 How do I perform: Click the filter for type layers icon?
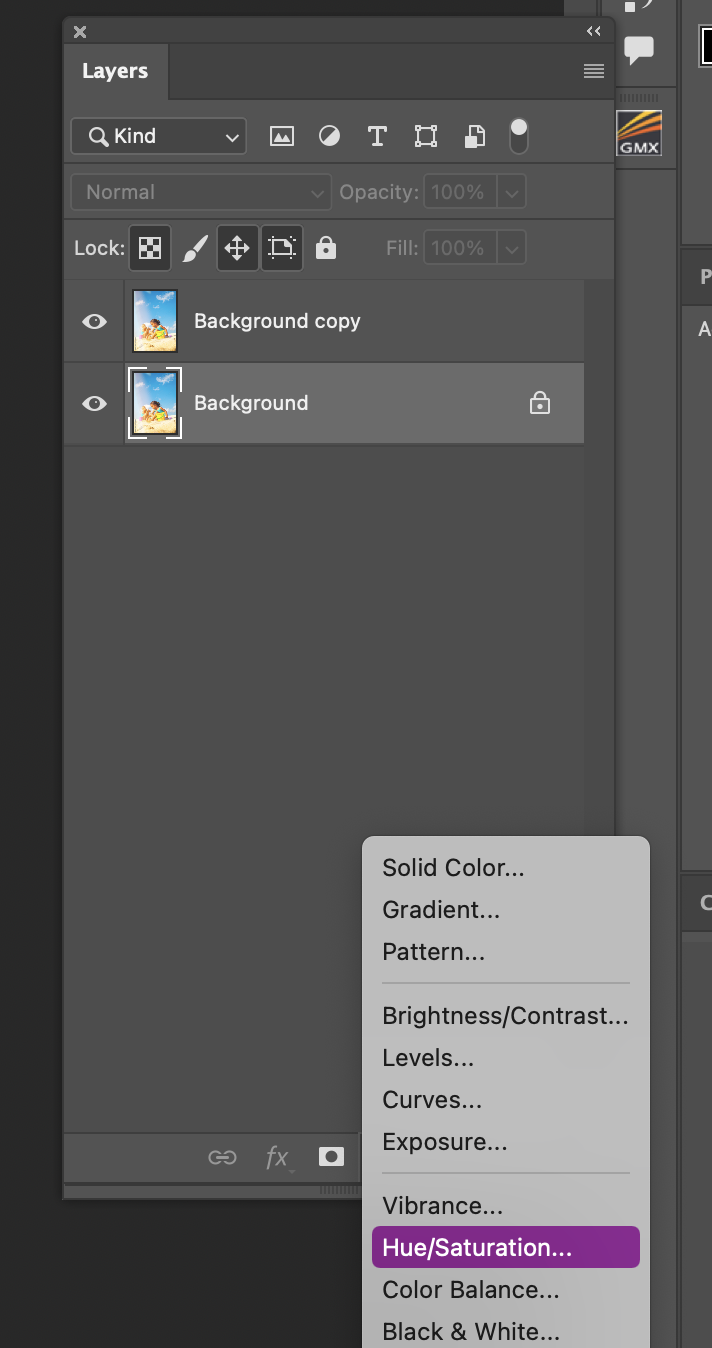[377, 136]
